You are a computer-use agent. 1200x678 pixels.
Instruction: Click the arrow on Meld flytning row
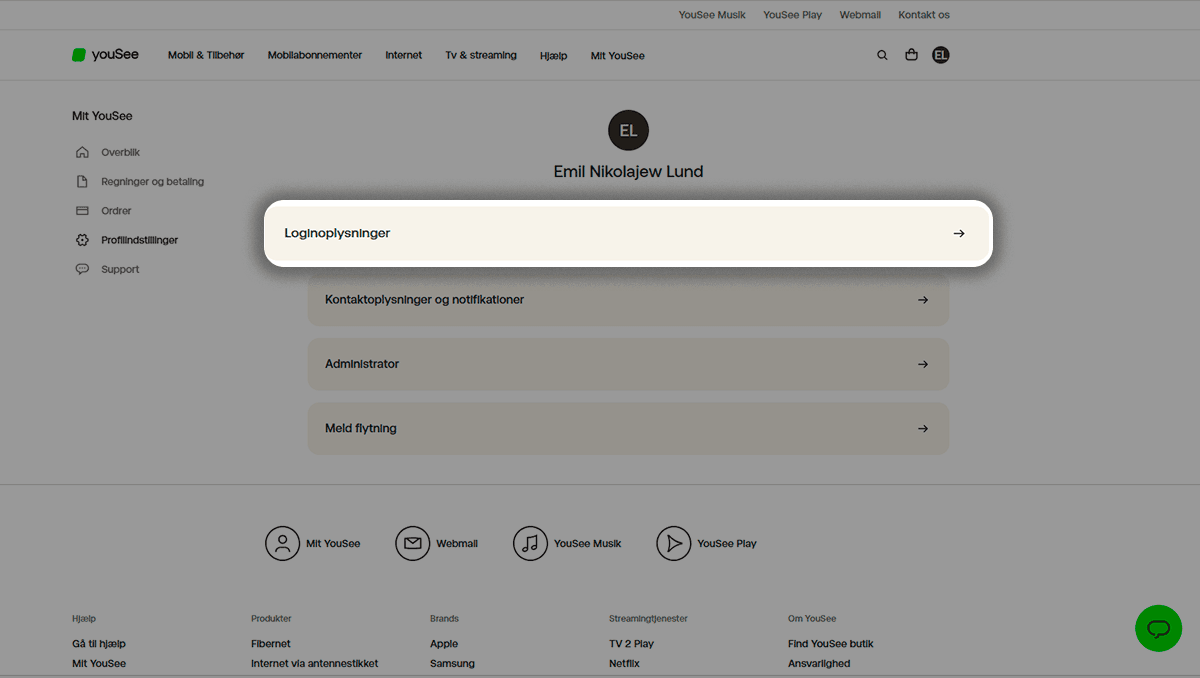[x=923, y=428]
